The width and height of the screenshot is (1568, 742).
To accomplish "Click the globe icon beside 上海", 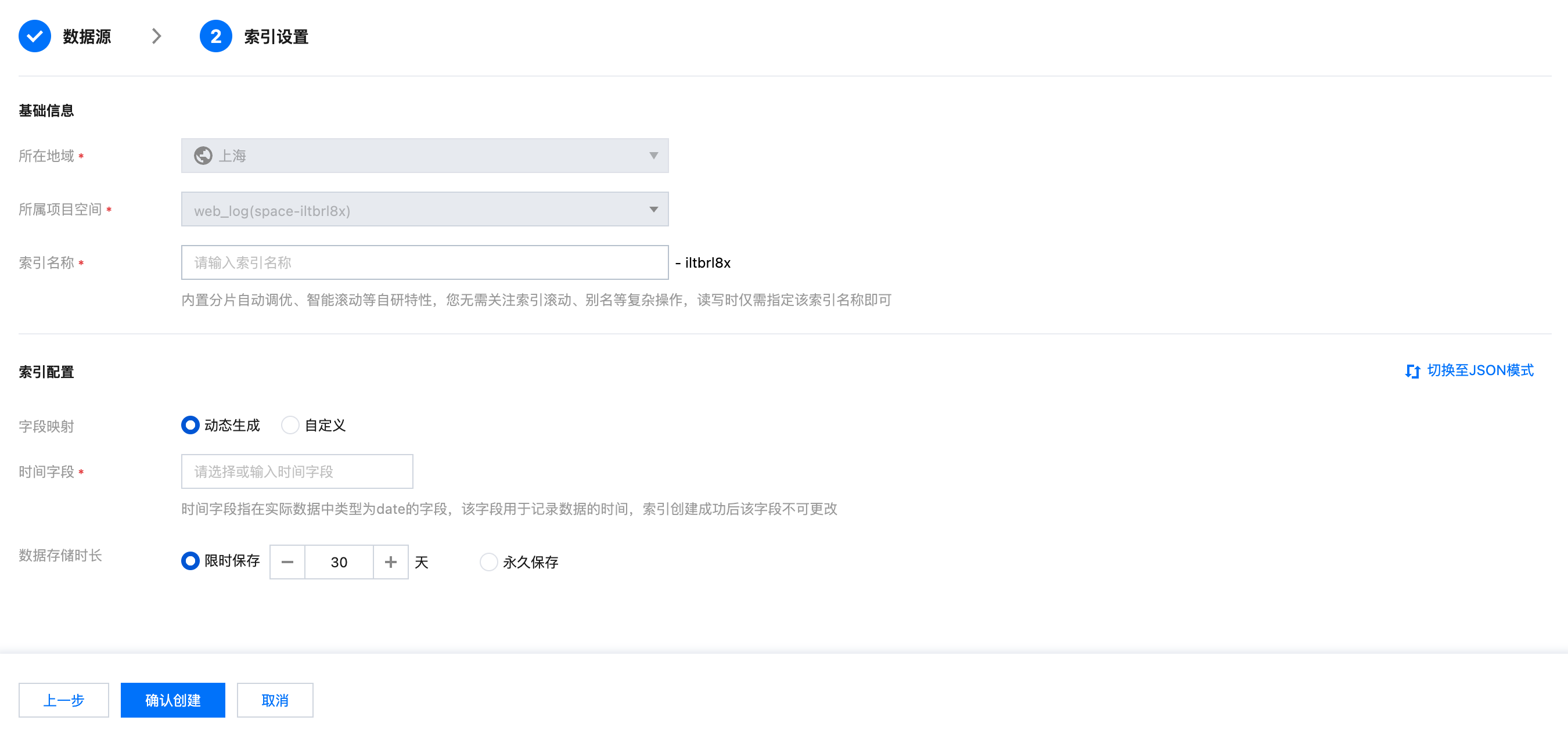I will 203,156.
